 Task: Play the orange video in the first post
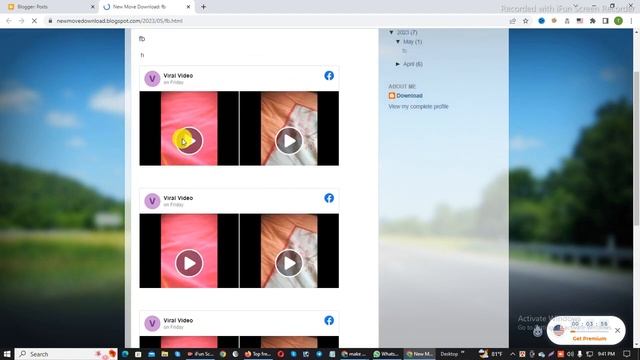tap(289, 141)
